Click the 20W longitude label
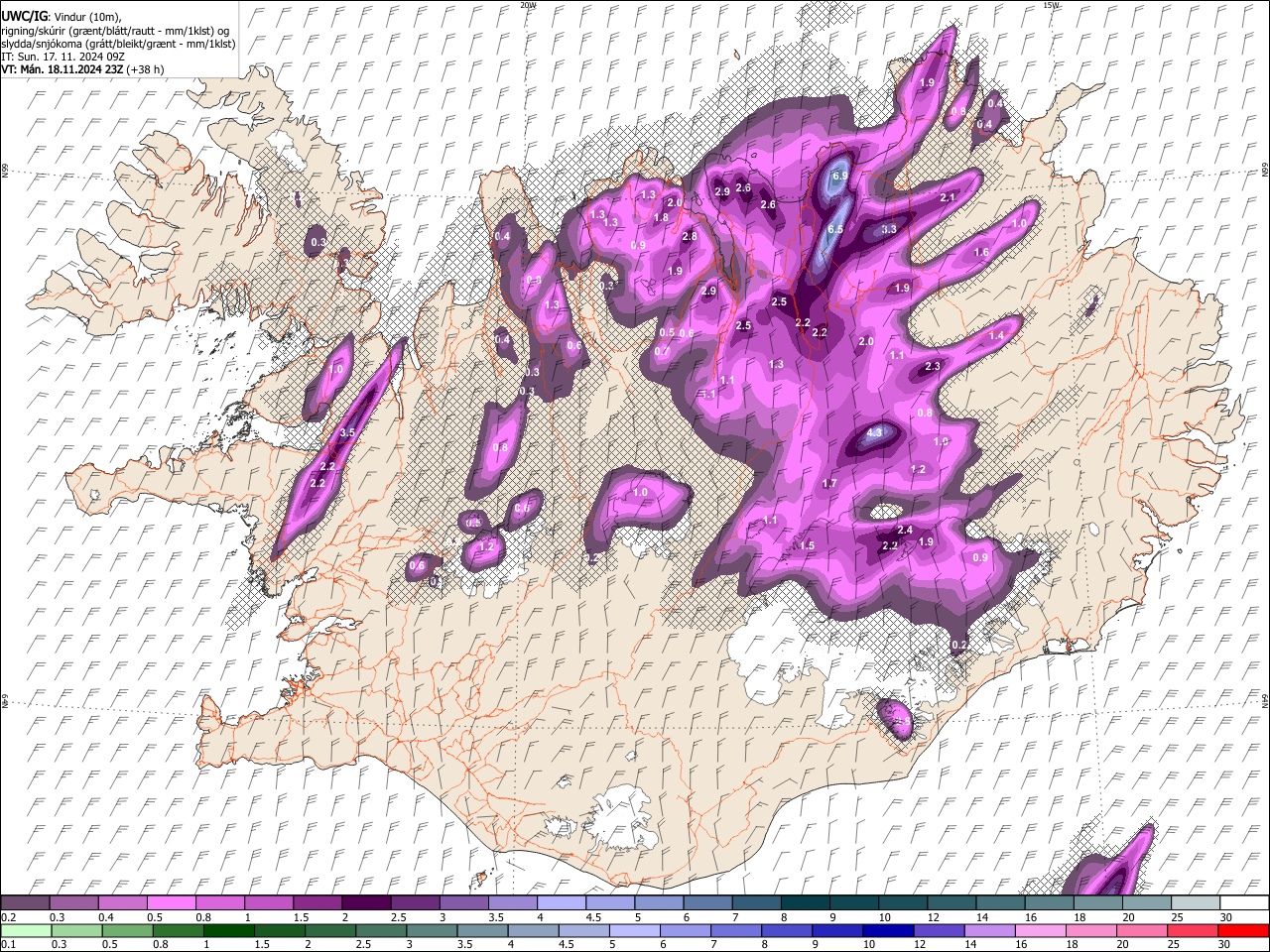This screenshot has height=952, width=1270. [529, 5]
